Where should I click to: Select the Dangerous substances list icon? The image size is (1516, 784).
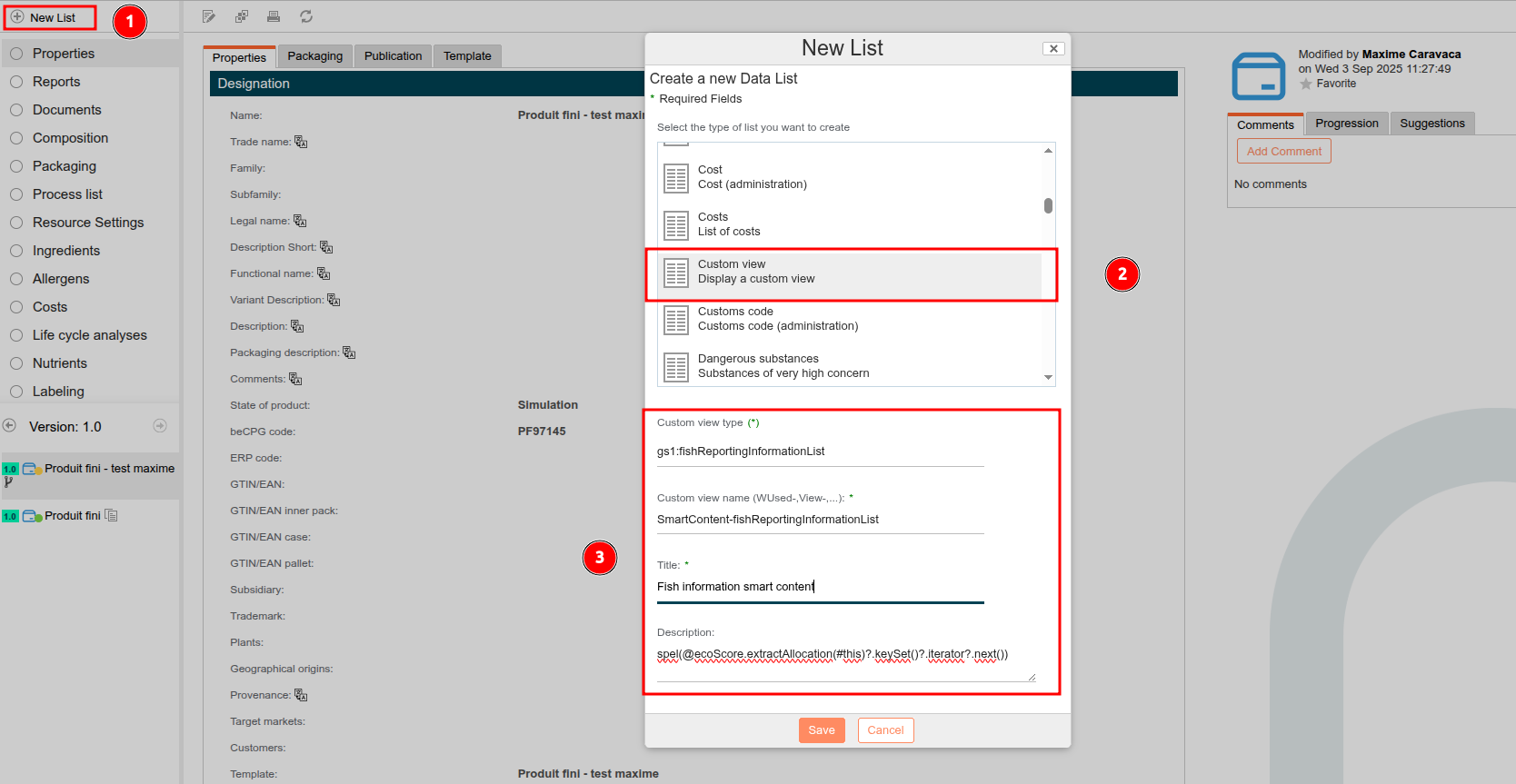point(676,367)
